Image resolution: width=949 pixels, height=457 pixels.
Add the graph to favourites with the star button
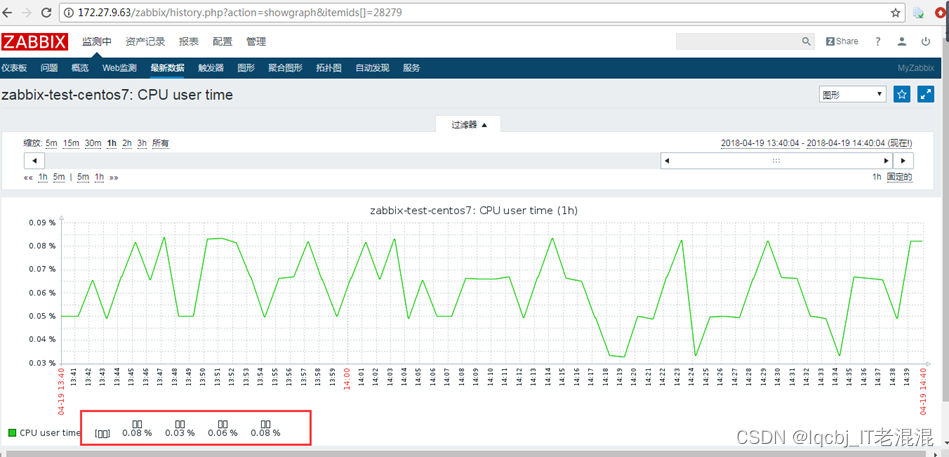coord(902,94)
